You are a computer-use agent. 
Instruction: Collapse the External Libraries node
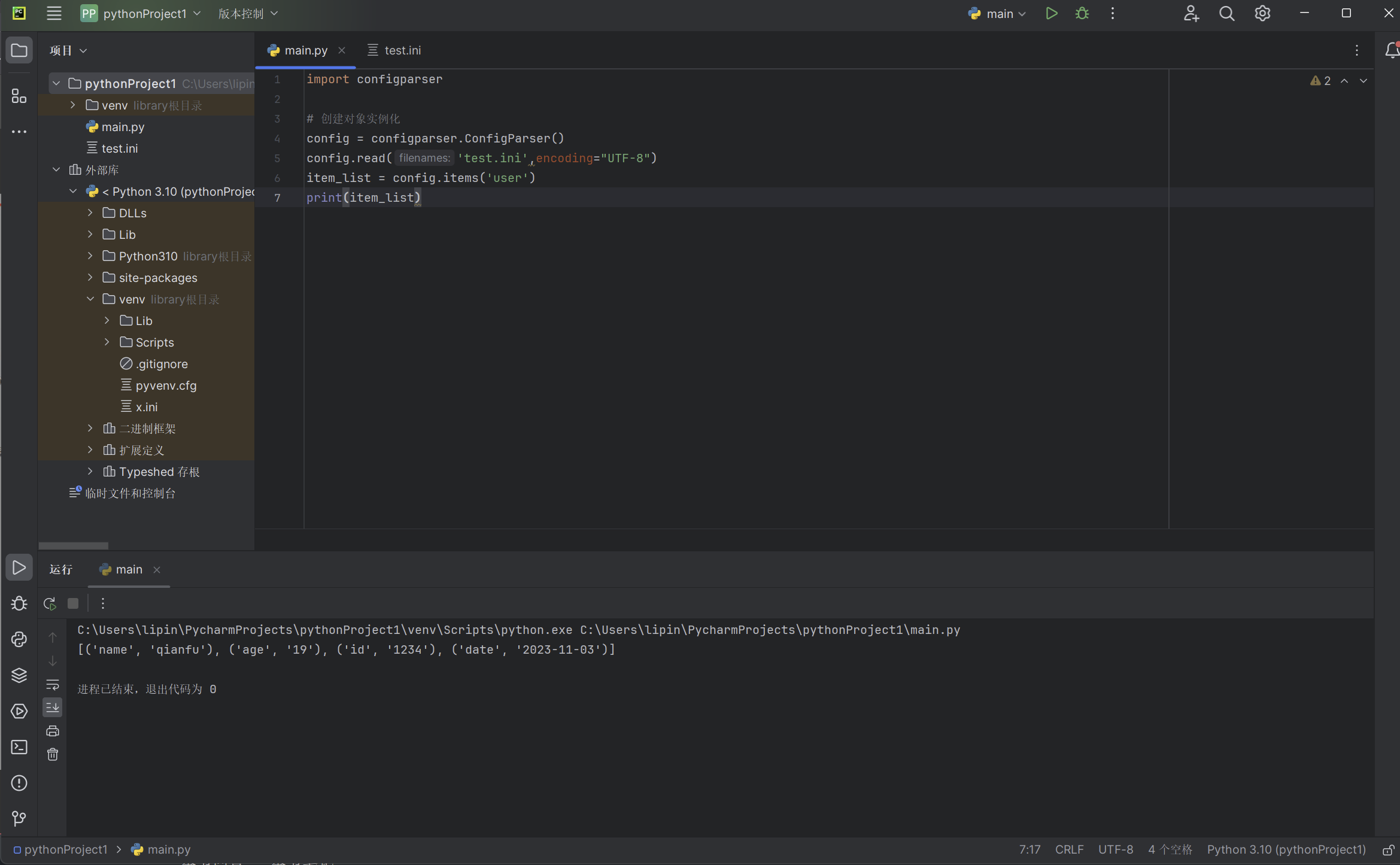tap(56, 169)
